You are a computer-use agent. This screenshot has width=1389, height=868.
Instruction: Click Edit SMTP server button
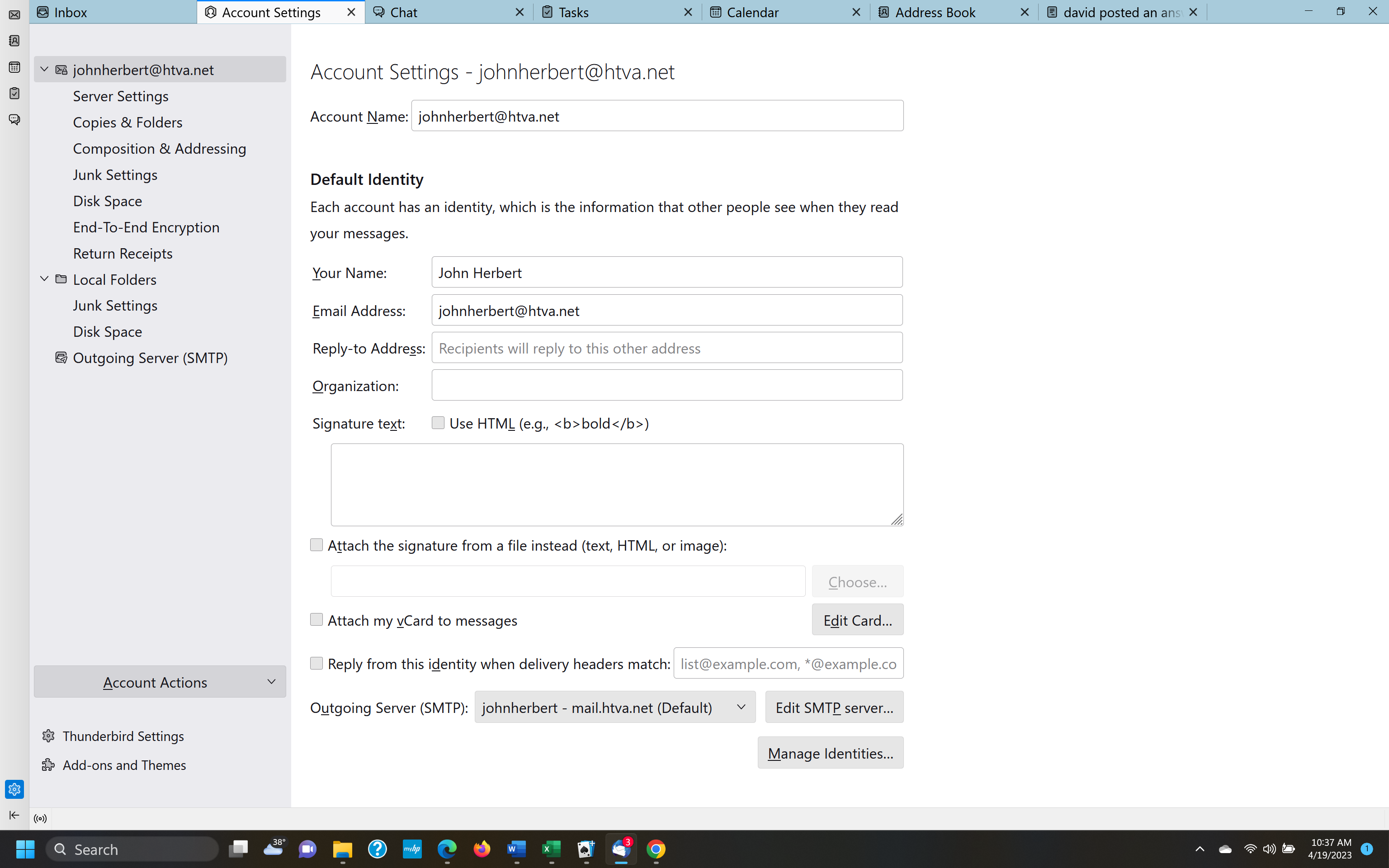(834, 707)
